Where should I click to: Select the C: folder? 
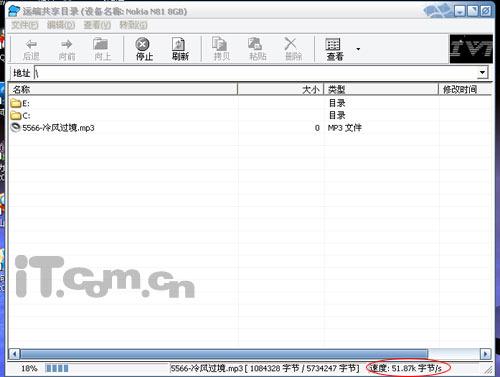pos(20,116)
